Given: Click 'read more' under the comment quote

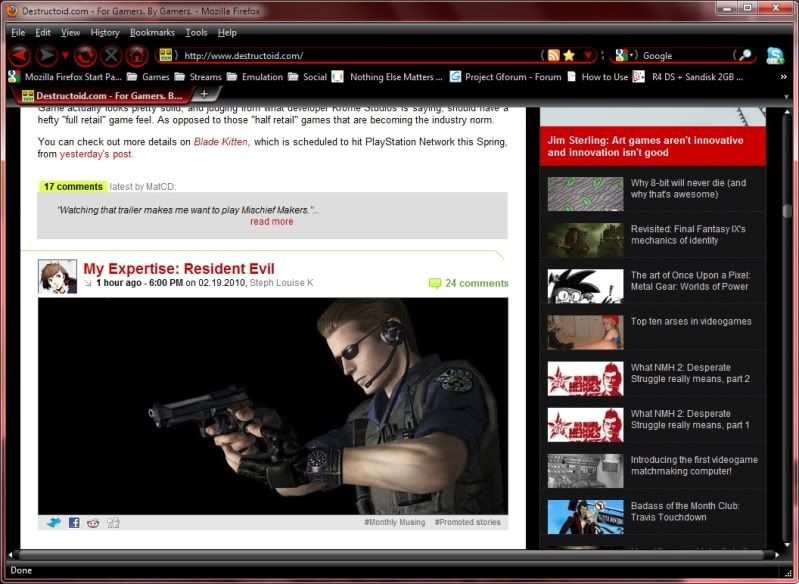Looking at the screenshot, I should tap(272, 222).
